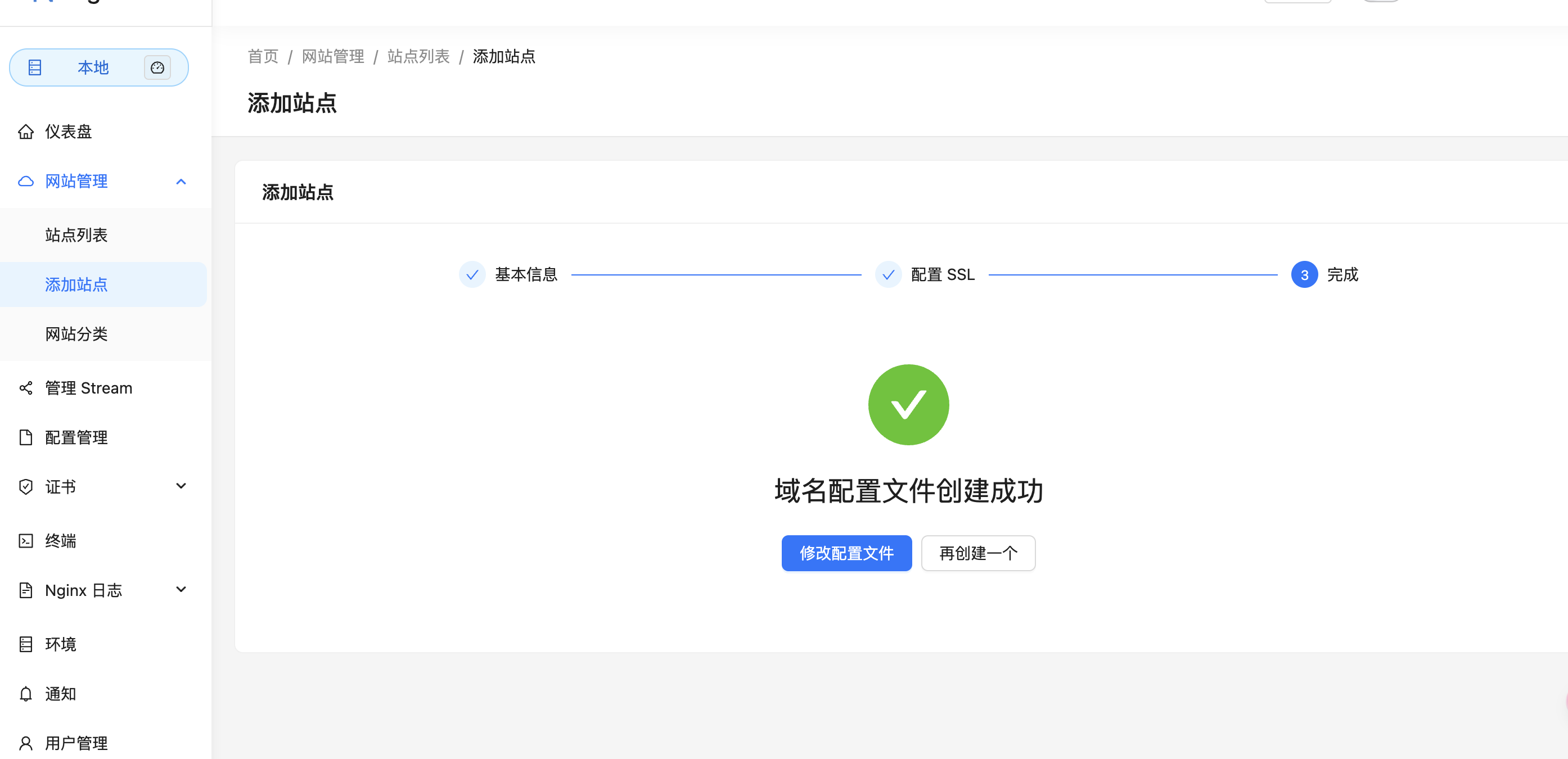Expand the 证书 submenu arrow
1568x759 pixels.
coord(181,486)
